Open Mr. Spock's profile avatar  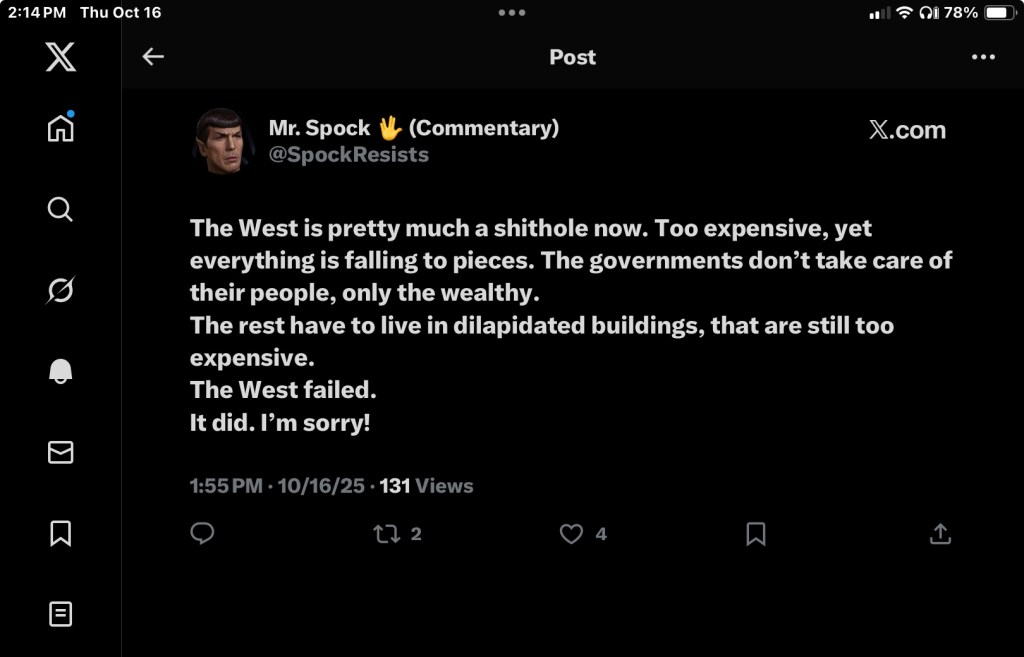(221, 140)
